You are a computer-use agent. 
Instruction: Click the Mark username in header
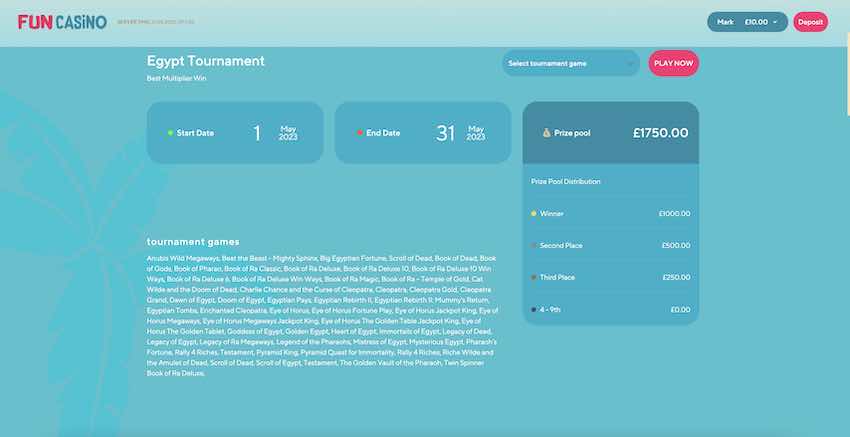click(725, 22)
